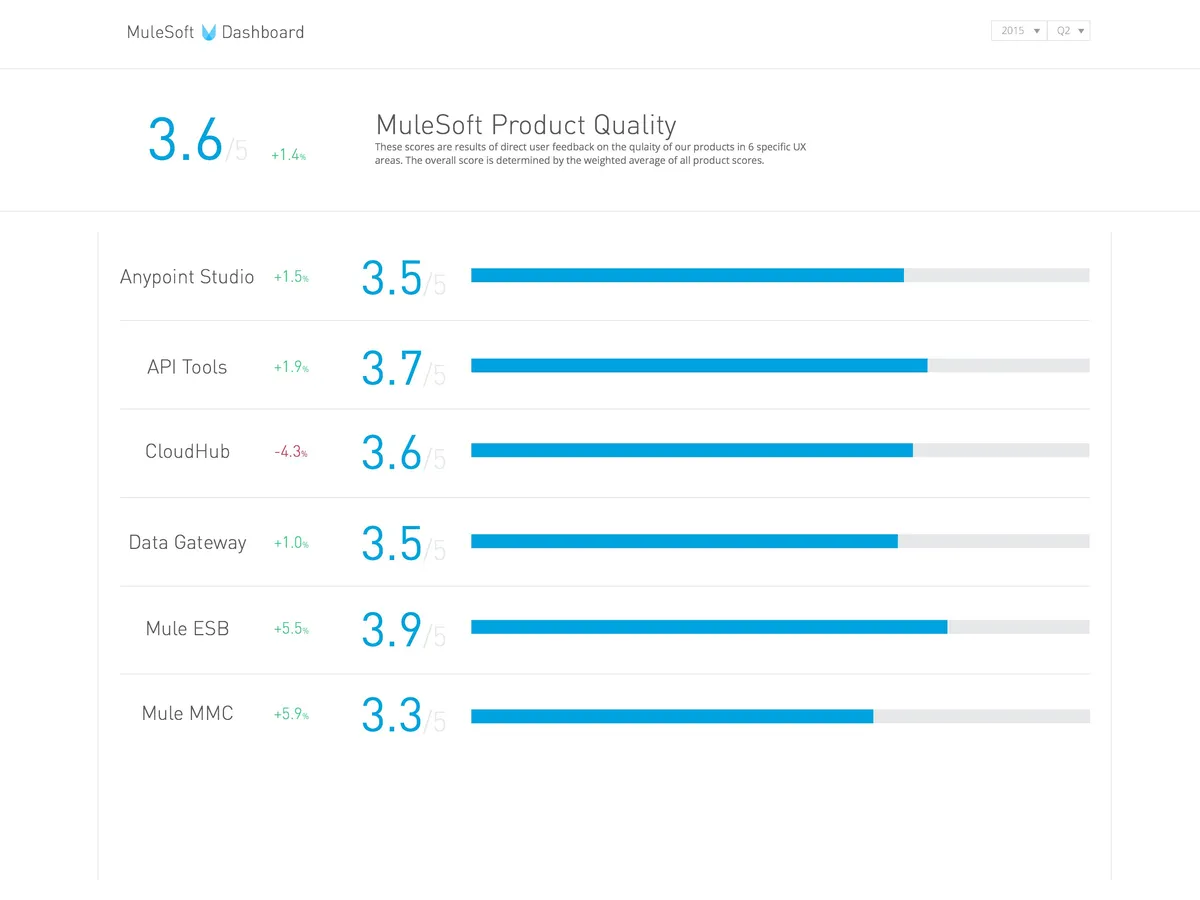
Task: Click the Mule ESB 3.9 score value
Action: tap(392, 630)
